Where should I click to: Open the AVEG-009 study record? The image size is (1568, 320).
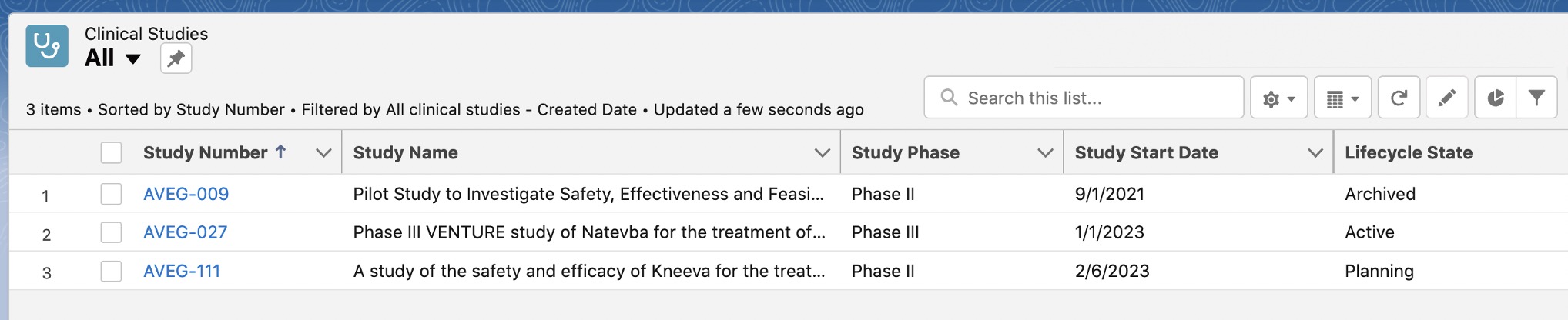tap(186, 194)
